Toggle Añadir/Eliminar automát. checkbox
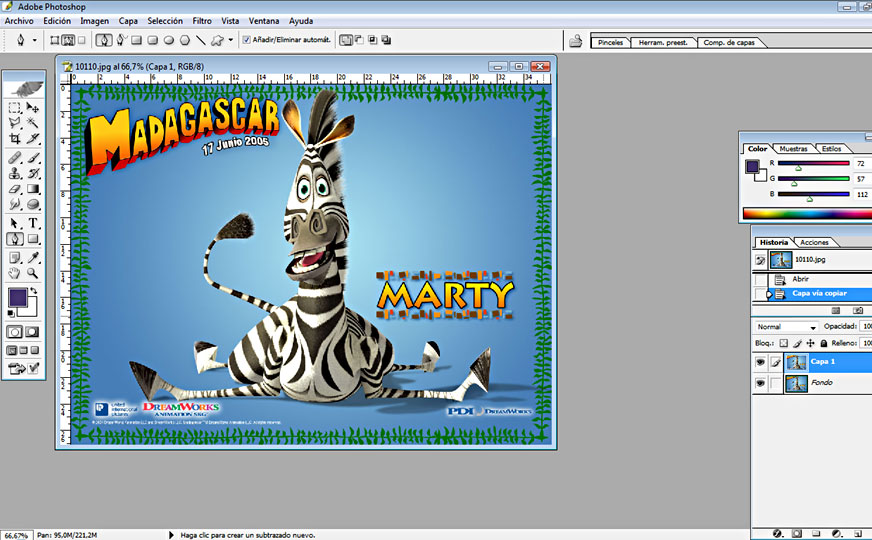Image resolution: width=872 pixels, height=540 pixels. point(247,40)
